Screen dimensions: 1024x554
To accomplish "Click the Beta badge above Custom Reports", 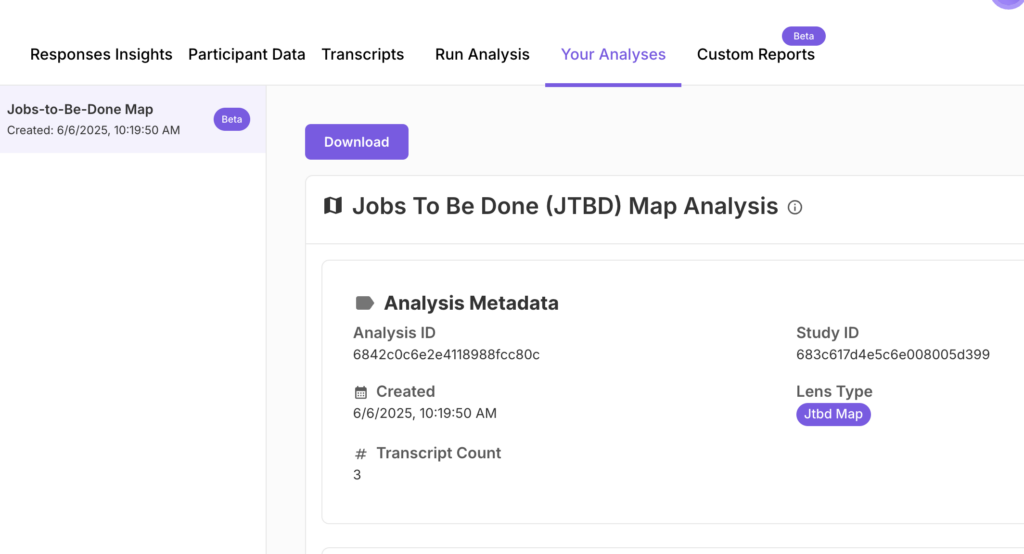I will click(x=803, y=36).
